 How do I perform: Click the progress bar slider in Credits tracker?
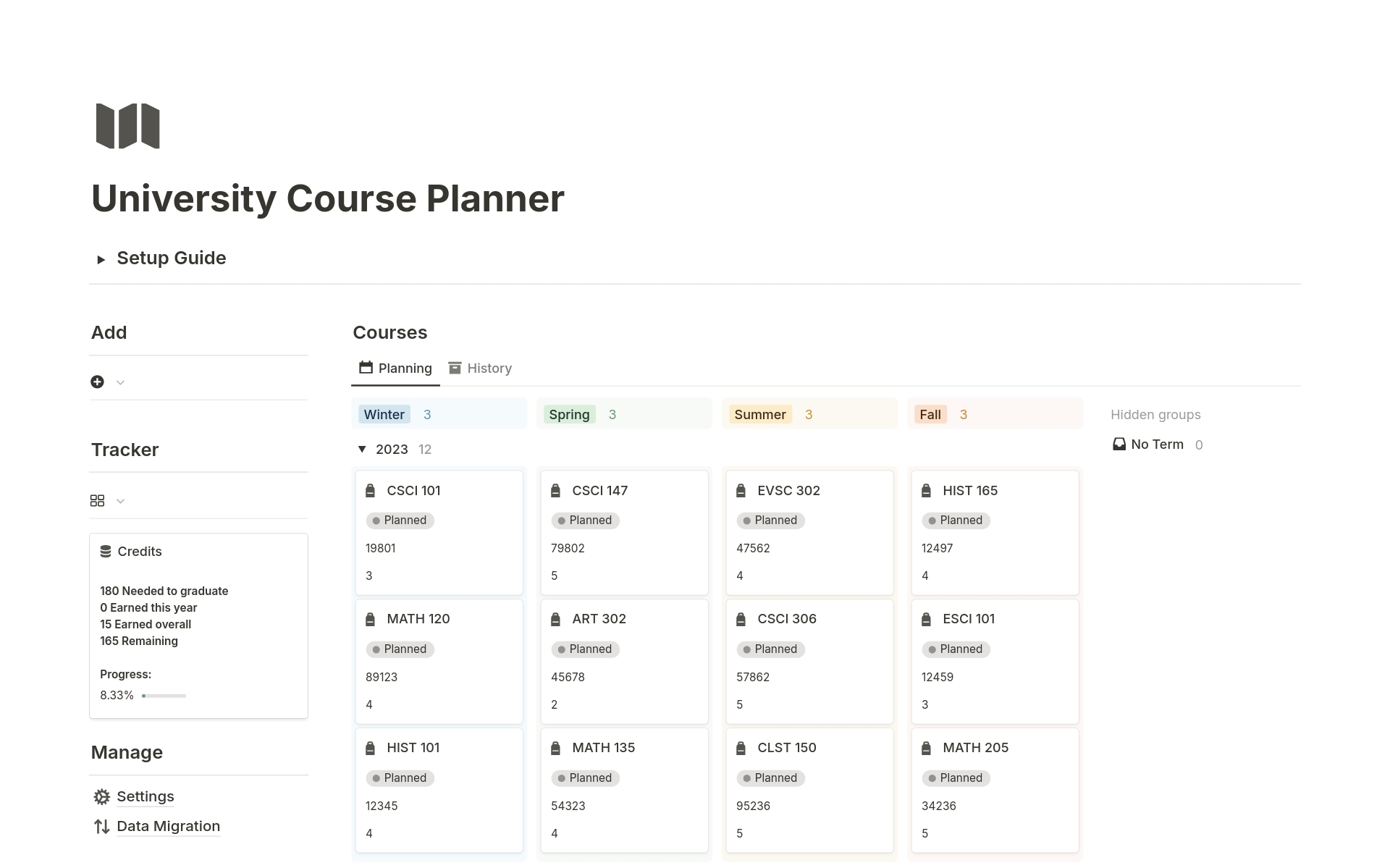click(x=146, y=694)
